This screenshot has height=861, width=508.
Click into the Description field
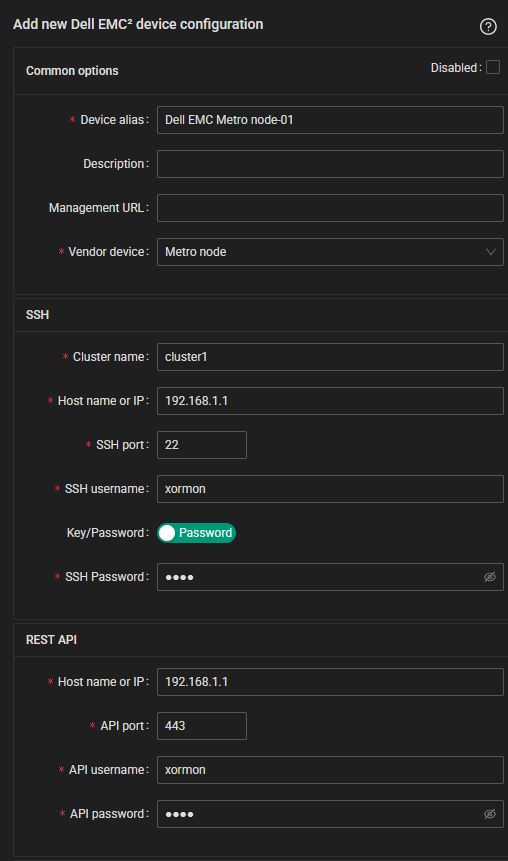[330, 164]
